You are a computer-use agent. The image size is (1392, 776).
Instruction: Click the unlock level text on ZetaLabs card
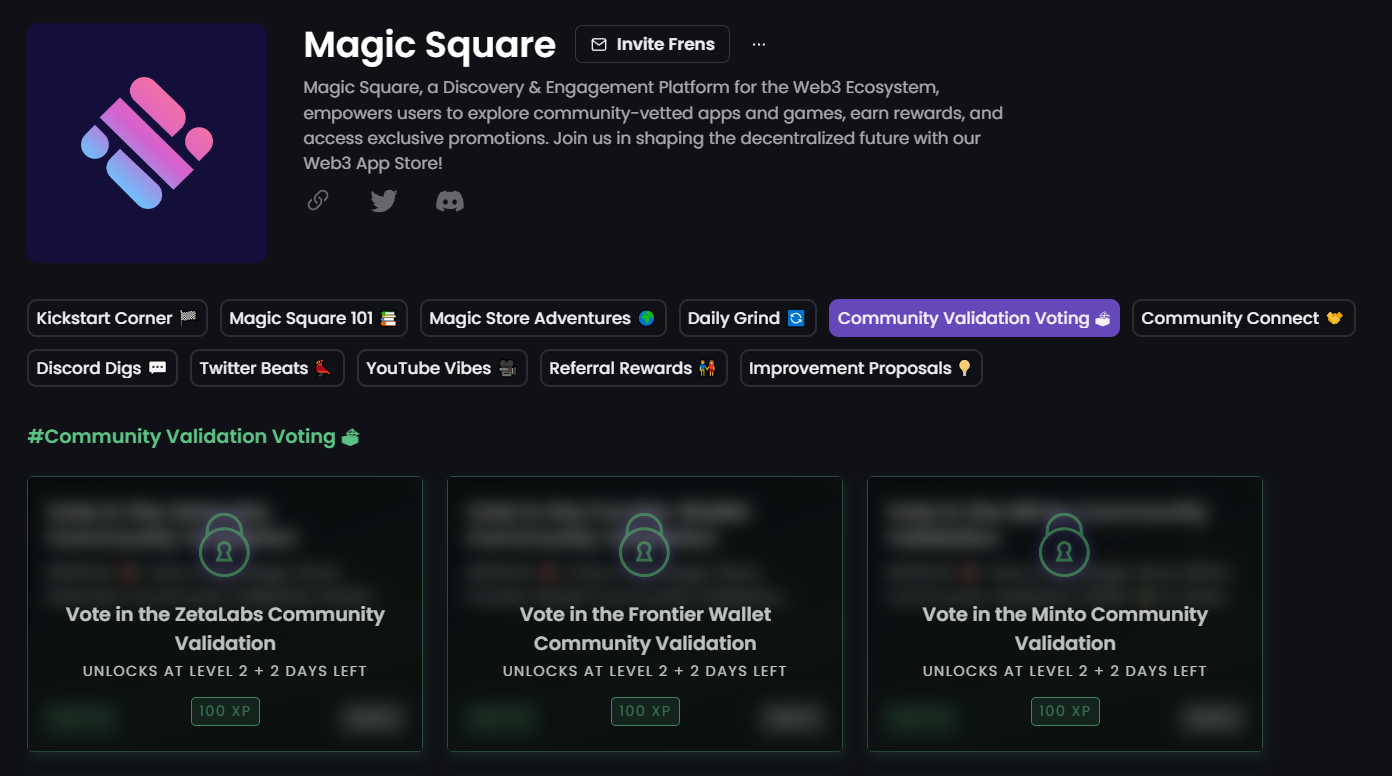tap(225, 671)
